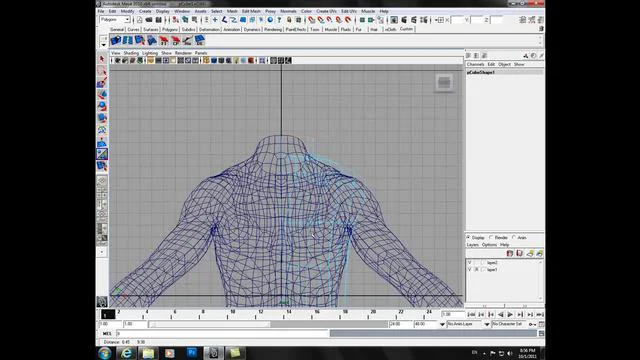Select the Display radio button
The height and width of the screenshot is (360, 640).
469,238
